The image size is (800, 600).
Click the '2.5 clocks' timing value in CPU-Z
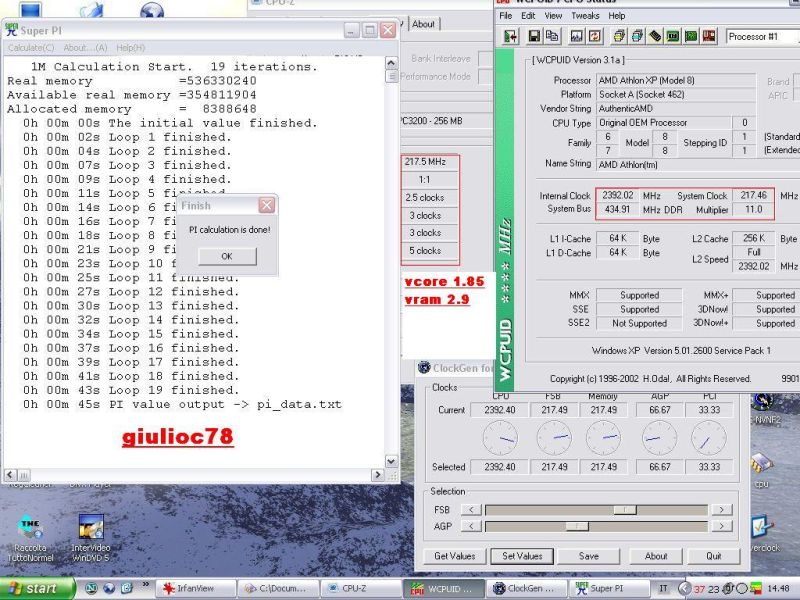pos(425,197)
